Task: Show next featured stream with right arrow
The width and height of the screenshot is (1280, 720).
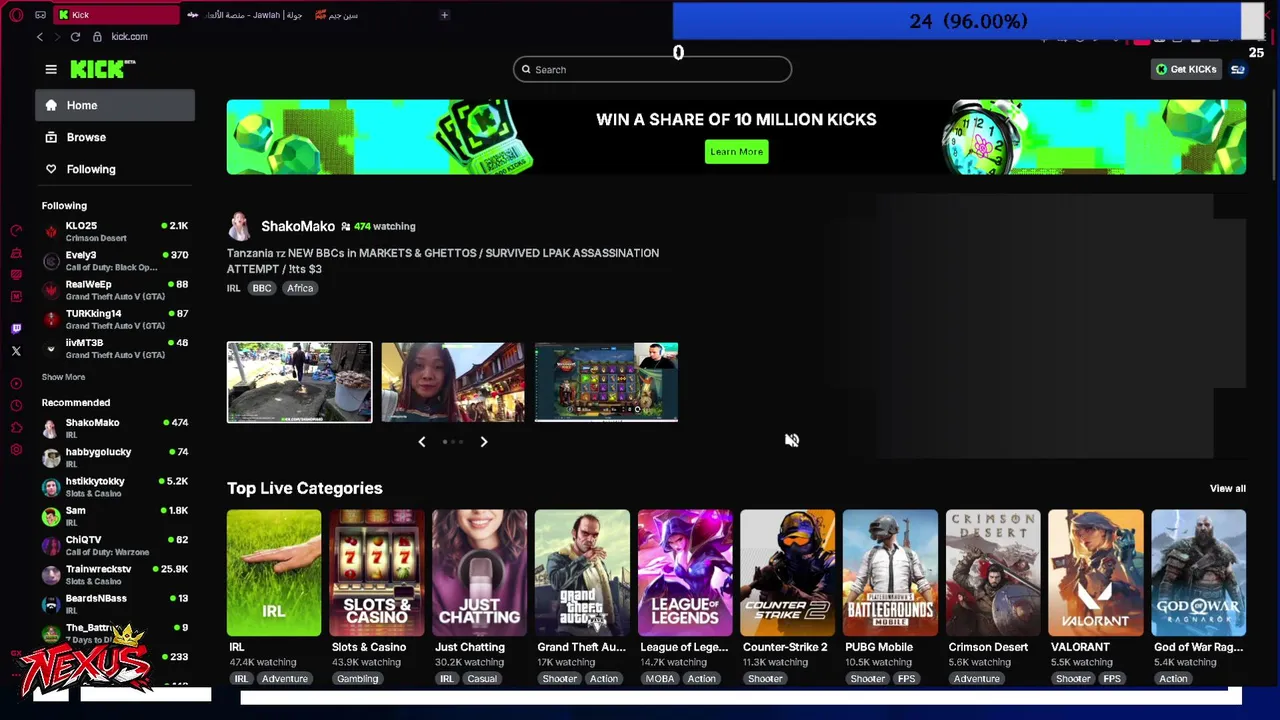Action: point(484,441)
